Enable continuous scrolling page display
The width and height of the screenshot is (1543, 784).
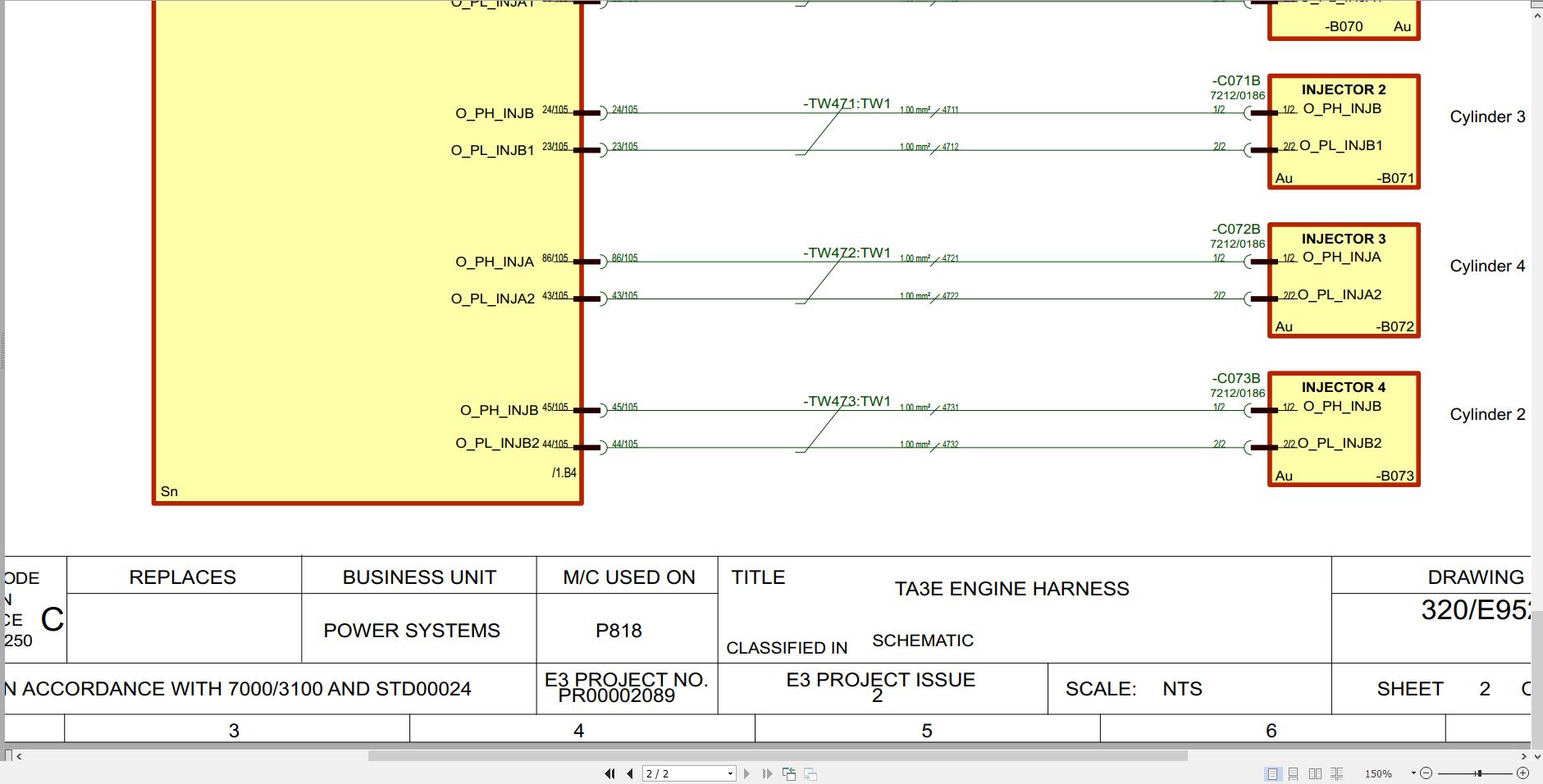point(1294,773)
